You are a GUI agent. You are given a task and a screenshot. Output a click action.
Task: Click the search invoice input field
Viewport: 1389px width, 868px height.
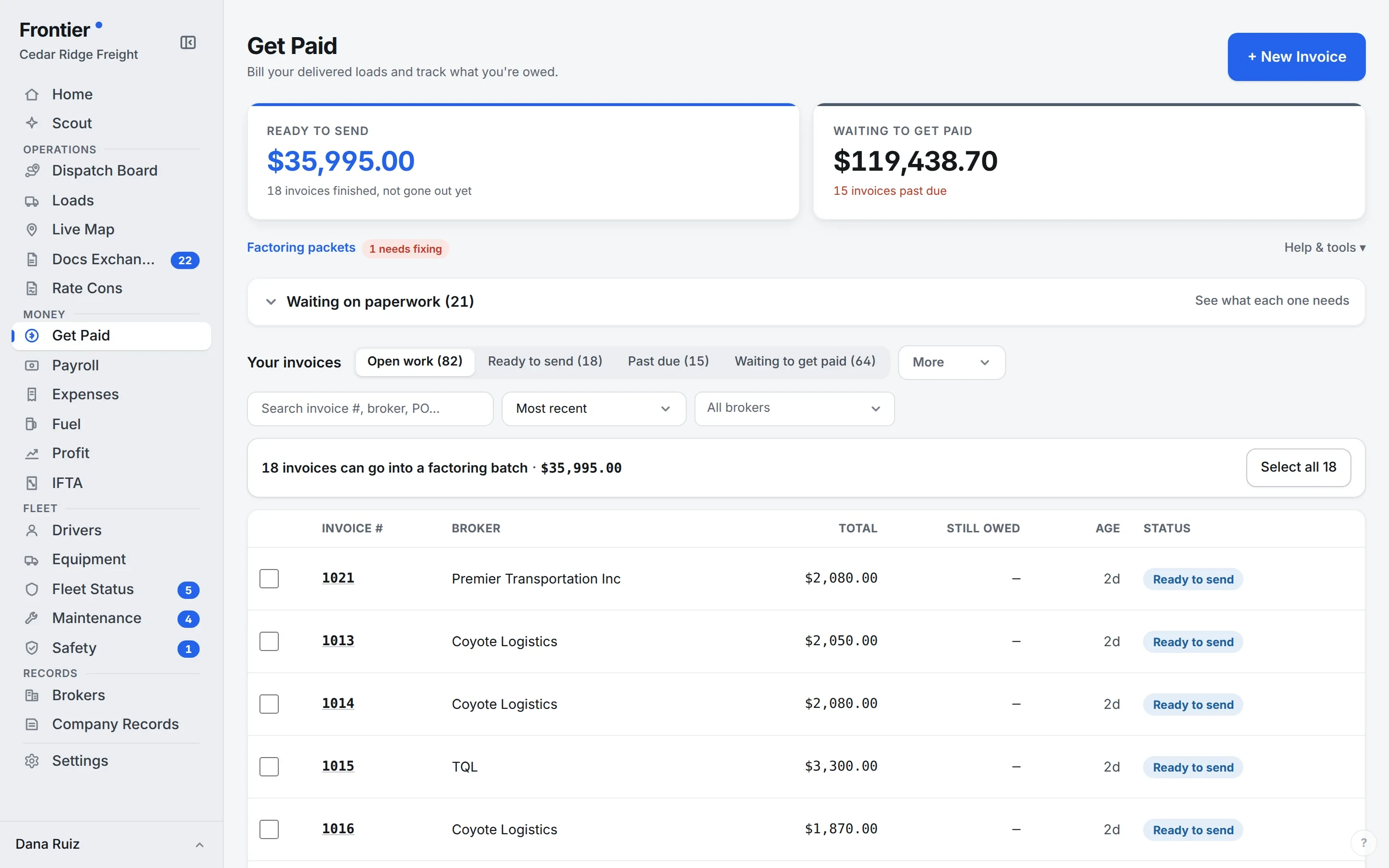[370, 409]
